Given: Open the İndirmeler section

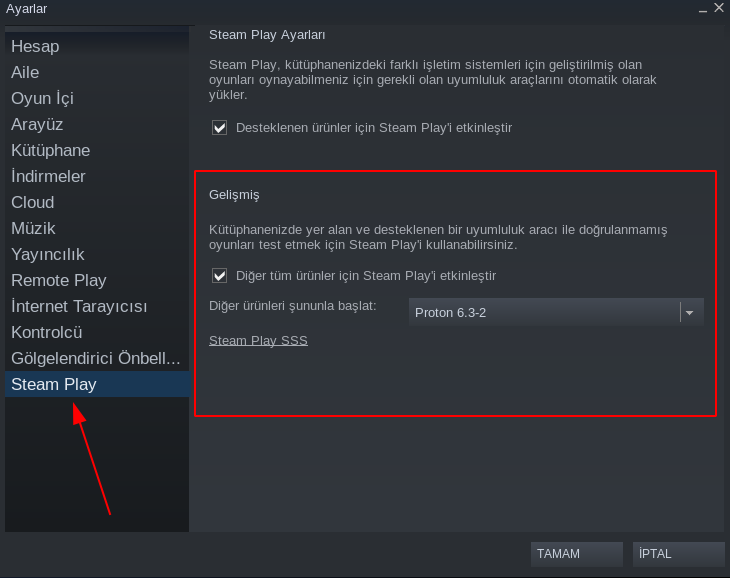Looking at the screenshot, I should [48, 177].
